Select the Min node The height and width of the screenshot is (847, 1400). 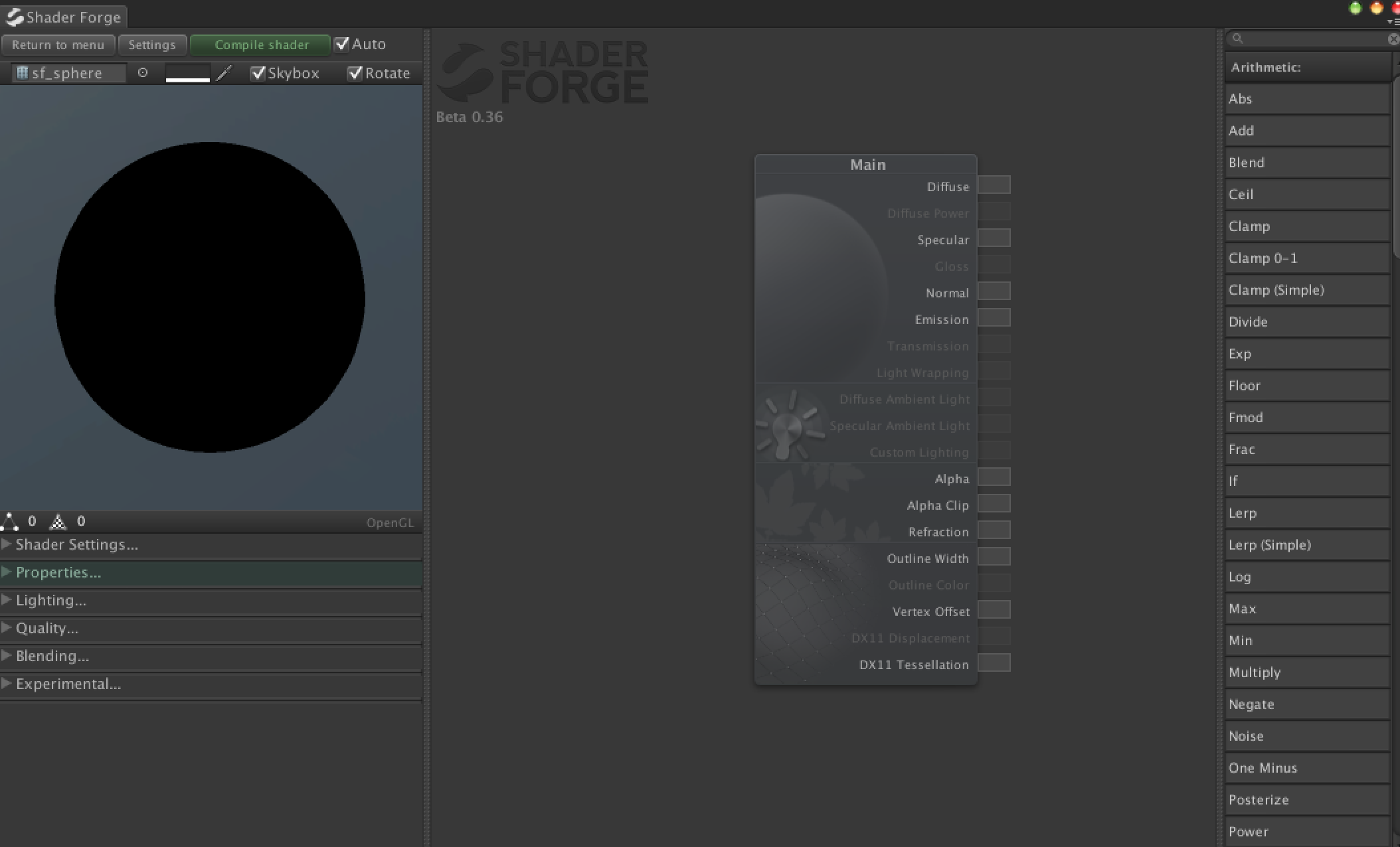pyautogui.click(x=1307, y=641)
